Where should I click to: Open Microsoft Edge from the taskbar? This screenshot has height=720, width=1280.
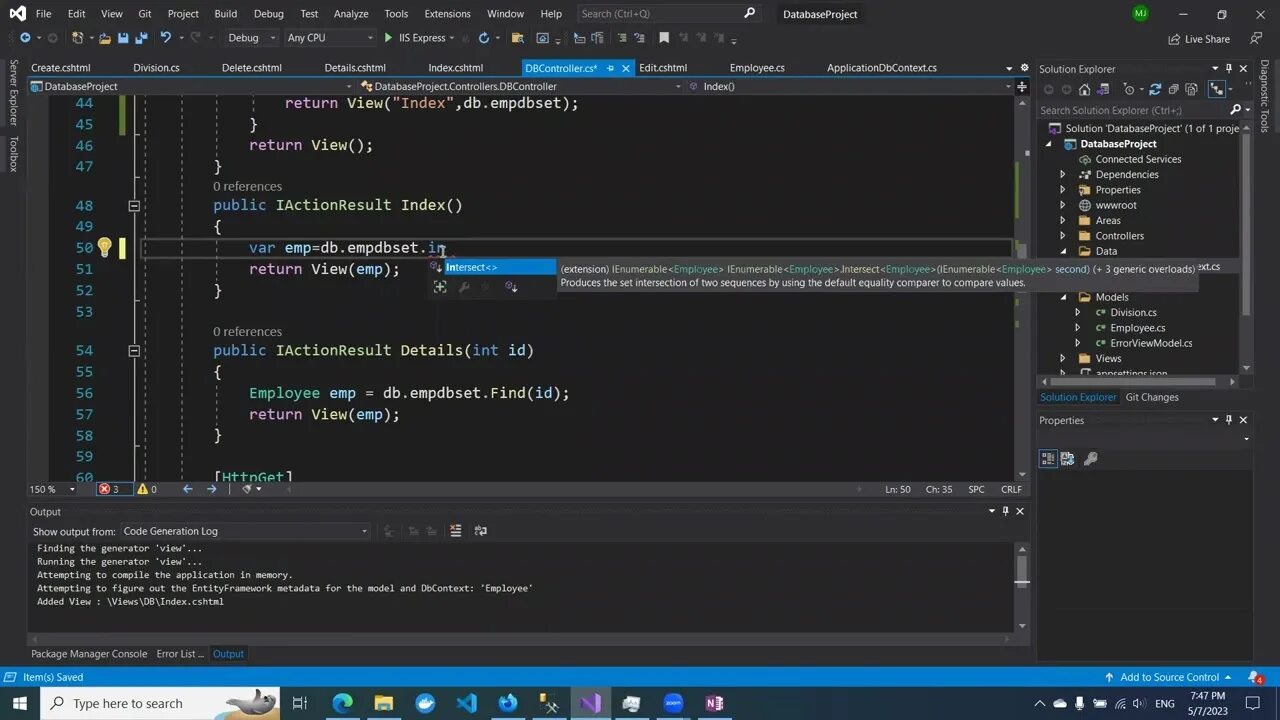342,703
